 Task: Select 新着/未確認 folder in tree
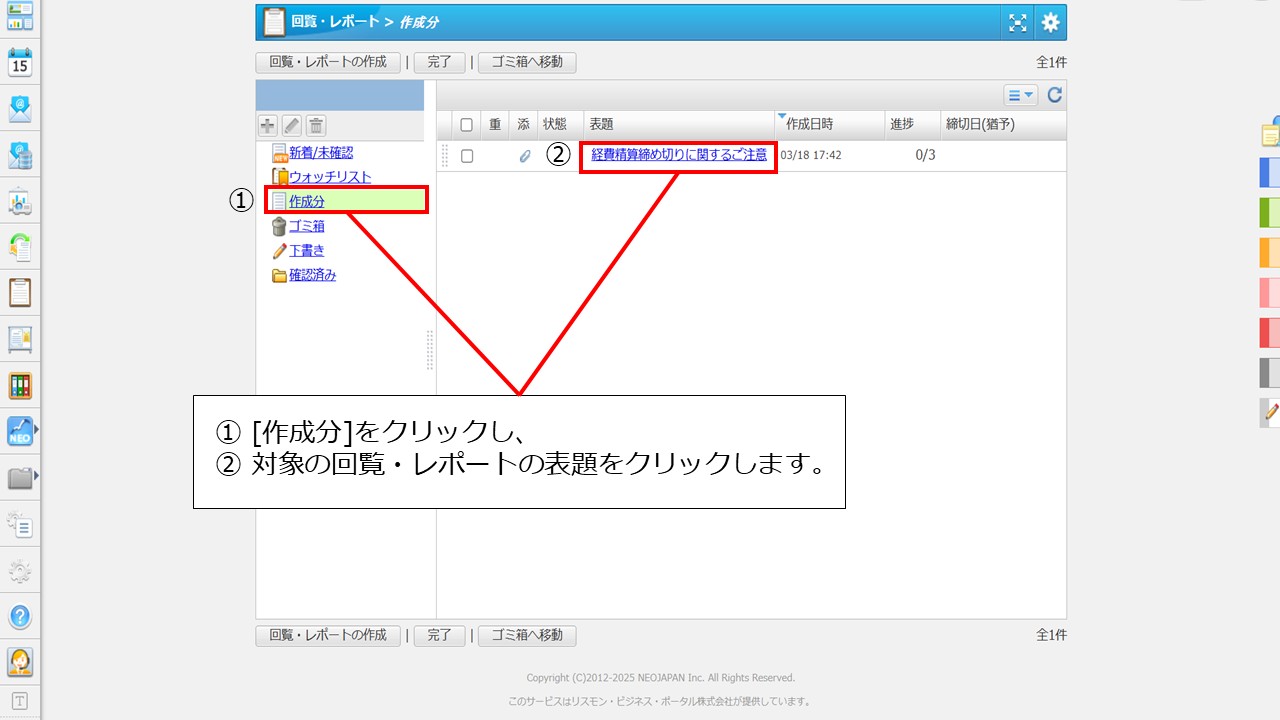[x=320, y=153]
